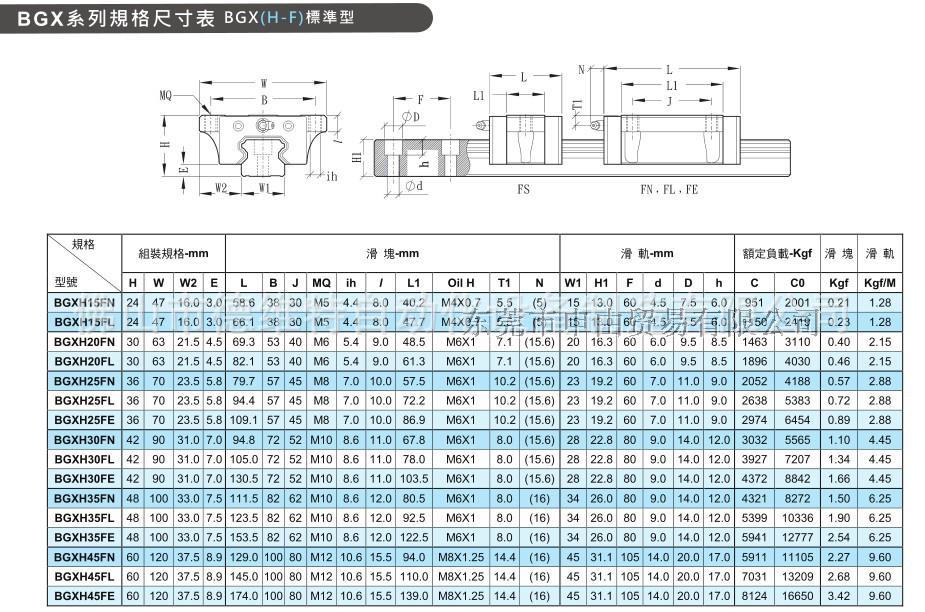This screenshot has height=612, width=925.
Task: Select the BGXH15FL model name cell
Action: pos(84,322)
